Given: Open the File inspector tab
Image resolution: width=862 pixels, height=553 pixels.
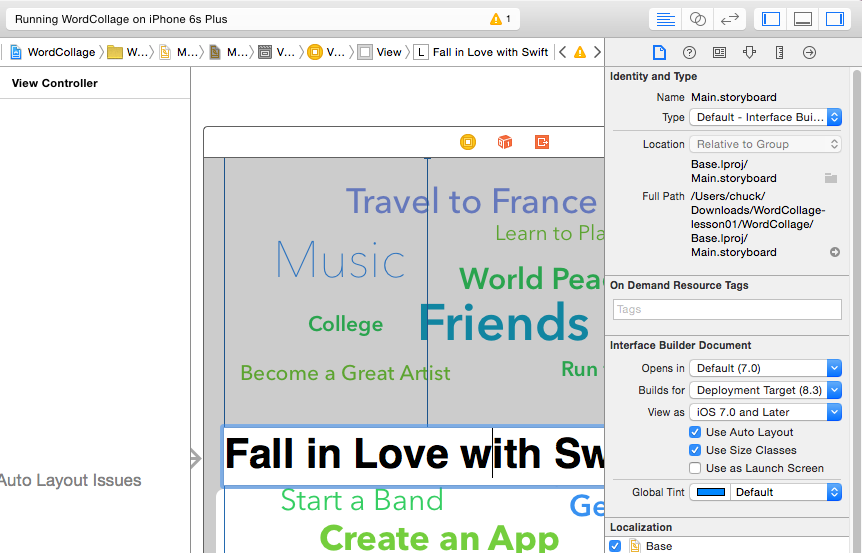Looking at the screenshot, I should [659, 53].
